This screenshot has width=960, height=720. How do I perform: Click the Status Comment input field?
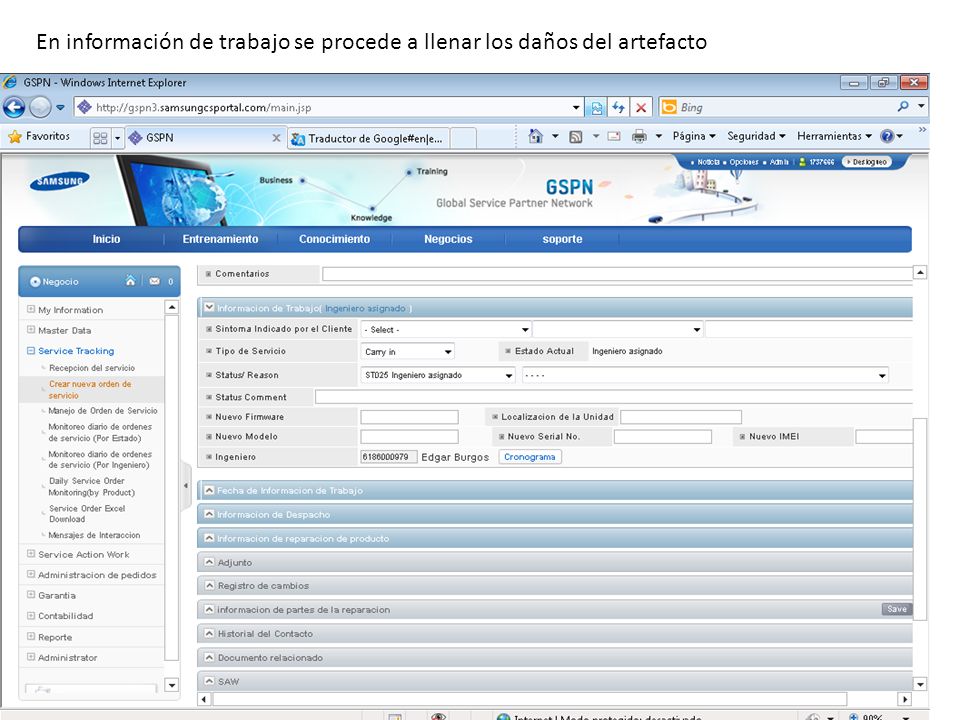click(x=613, y=397)
